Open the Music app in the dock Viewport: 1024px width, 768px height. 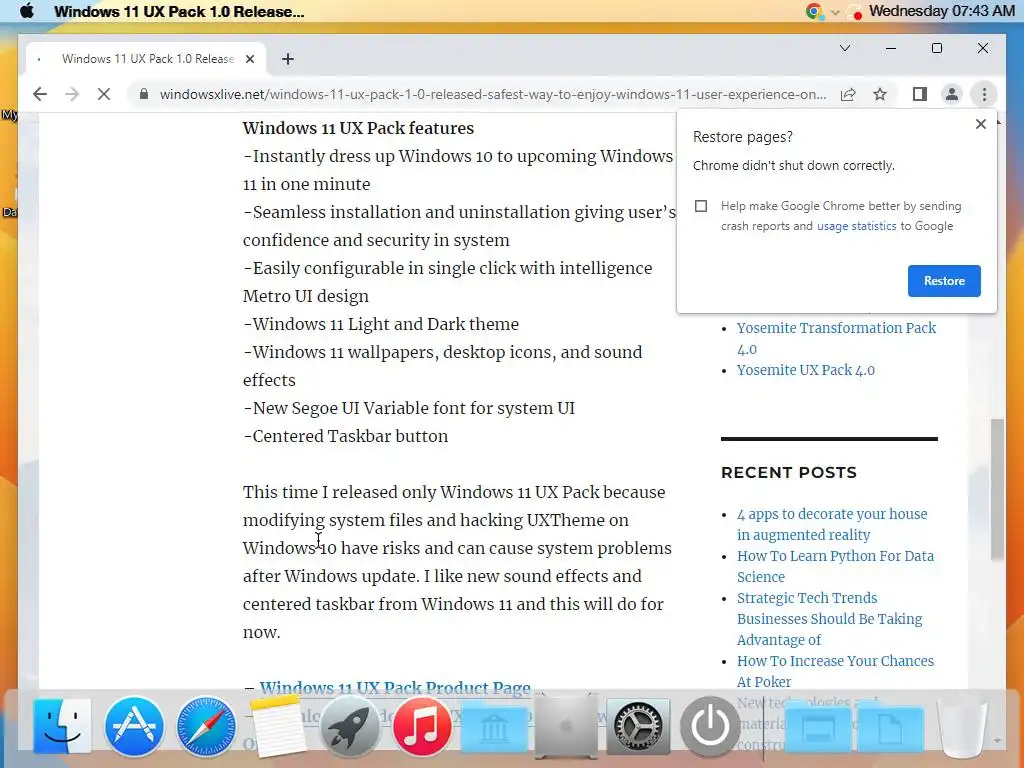422,726
